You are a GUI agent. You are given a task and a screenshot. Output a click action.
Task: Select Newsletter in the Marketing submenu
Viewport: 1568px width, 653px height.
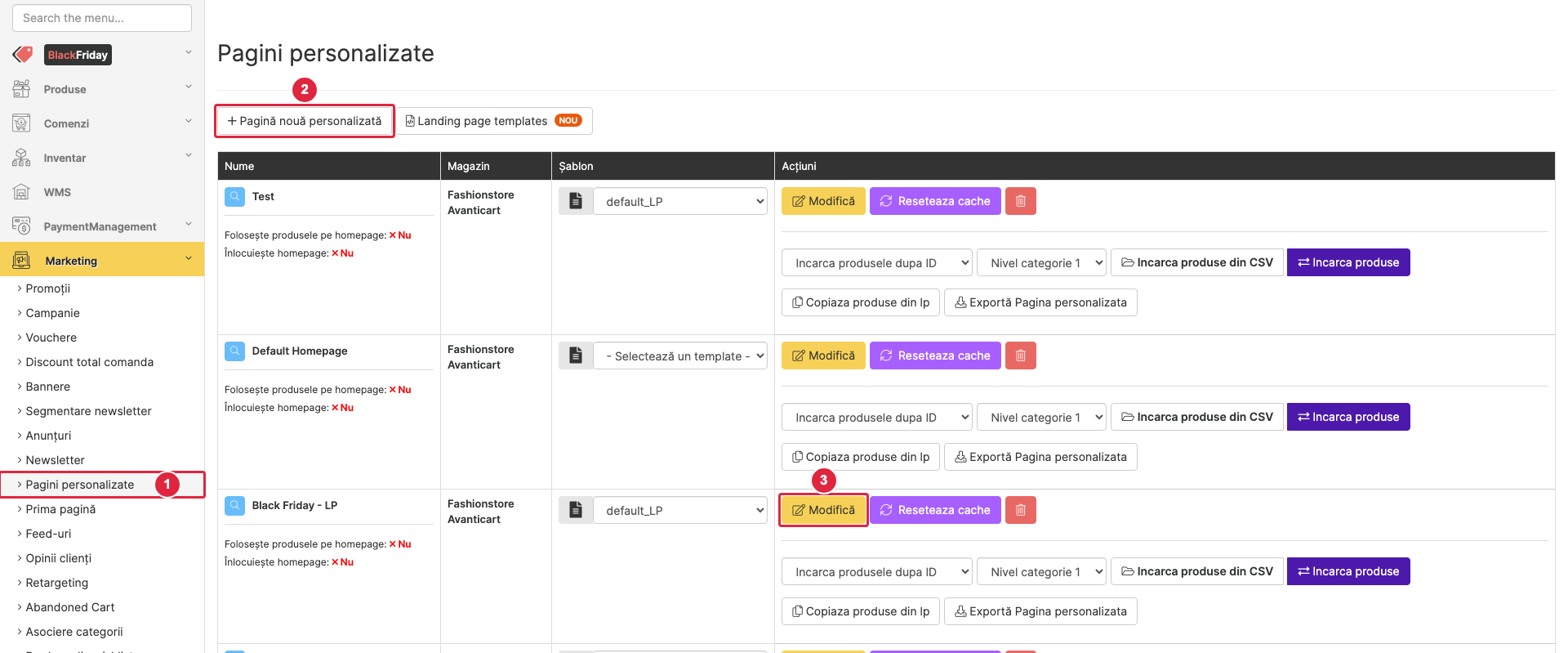point(56,460)
